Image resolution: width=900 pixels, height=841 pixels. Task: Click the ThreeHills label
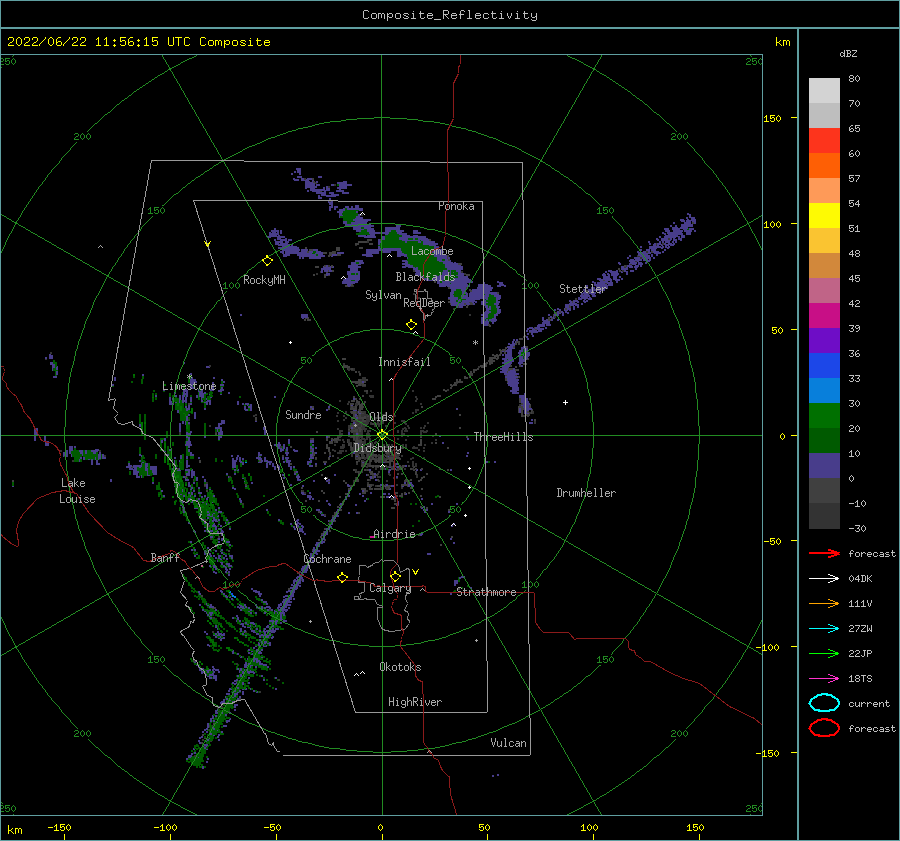pos(503,437)
